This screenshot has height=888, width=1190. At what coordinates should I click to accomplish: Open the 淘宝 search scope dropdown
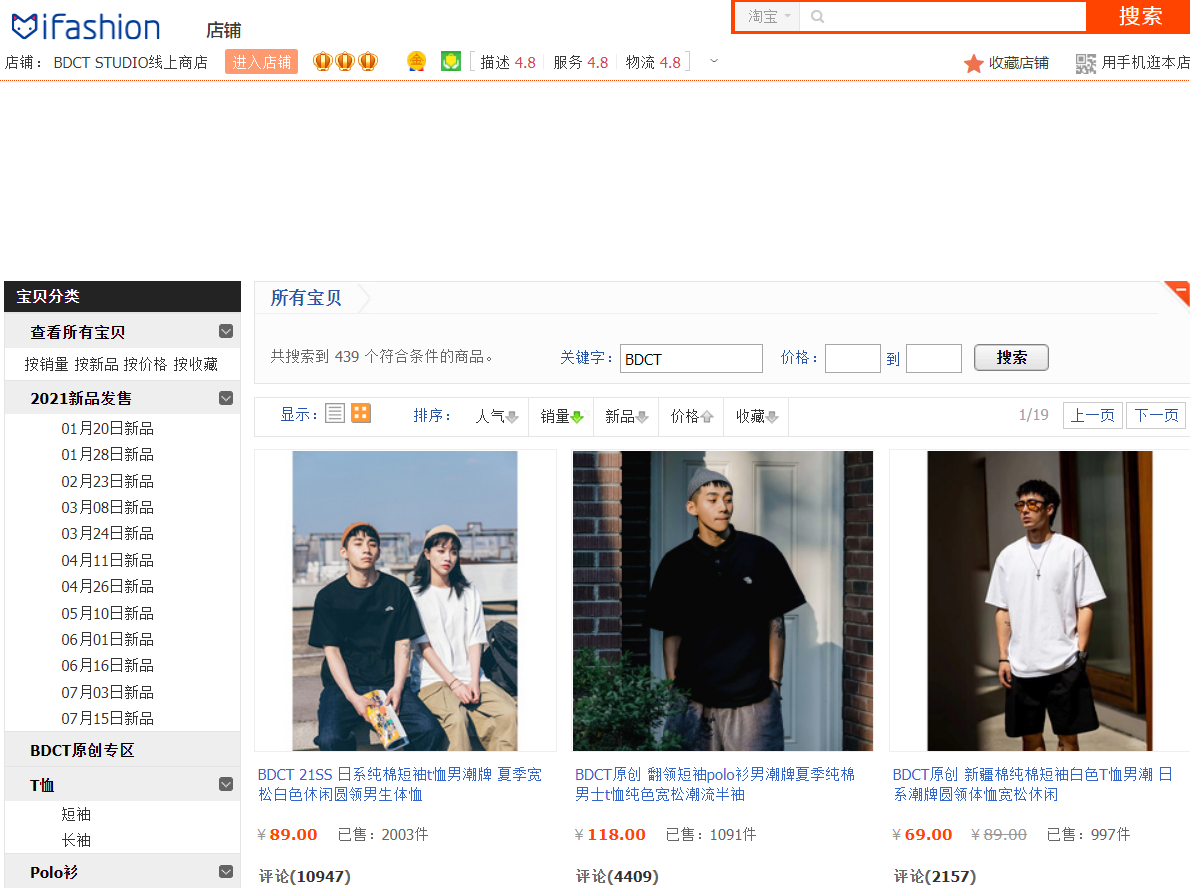pyautogui.click(x=769, y=16)
